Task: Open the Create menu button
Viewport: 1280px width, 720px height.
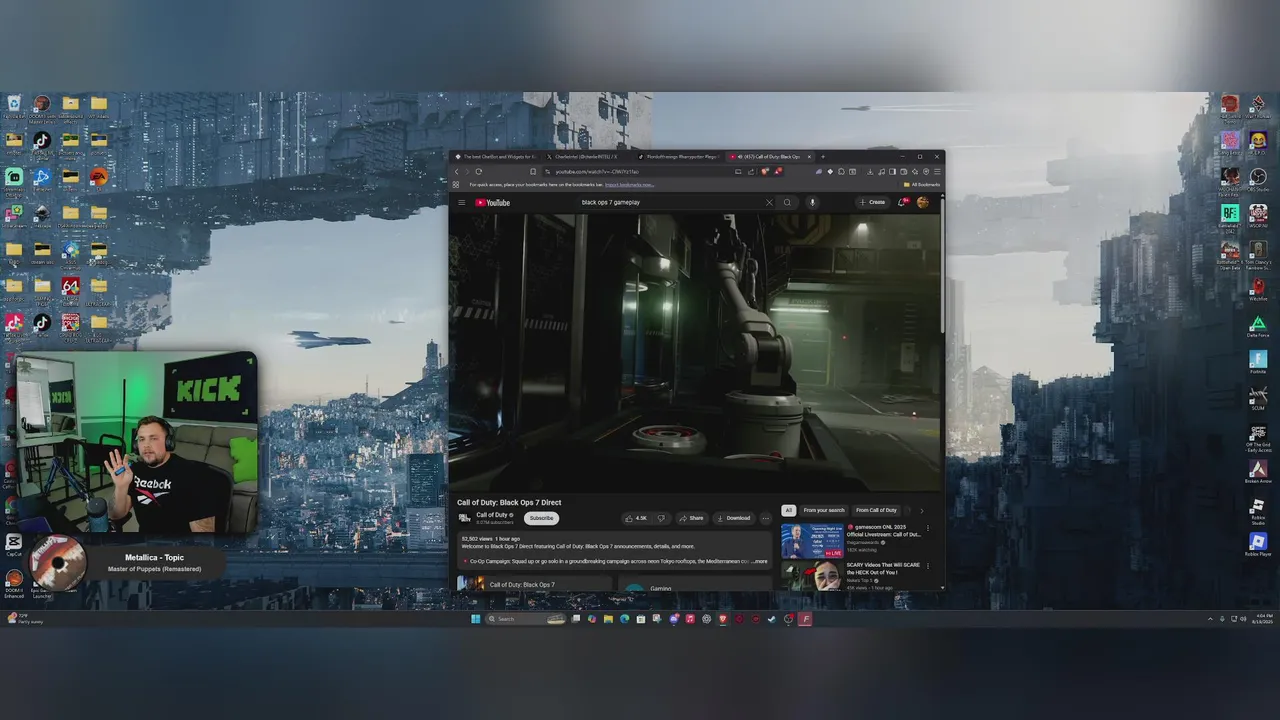Action: (x=872, y=202)
